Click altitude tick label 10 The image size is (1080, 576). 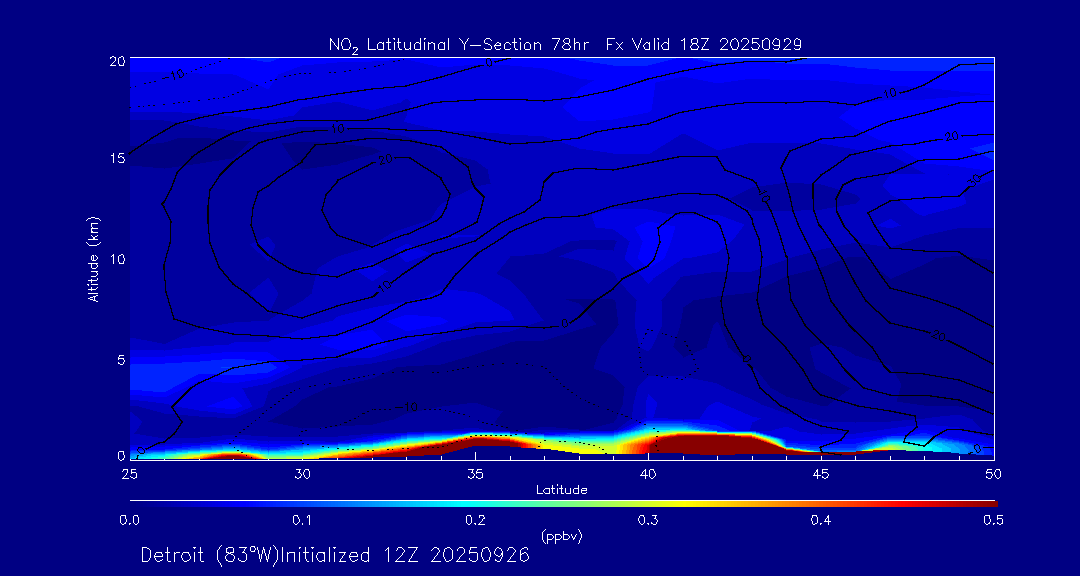click(x=116, y=259)
